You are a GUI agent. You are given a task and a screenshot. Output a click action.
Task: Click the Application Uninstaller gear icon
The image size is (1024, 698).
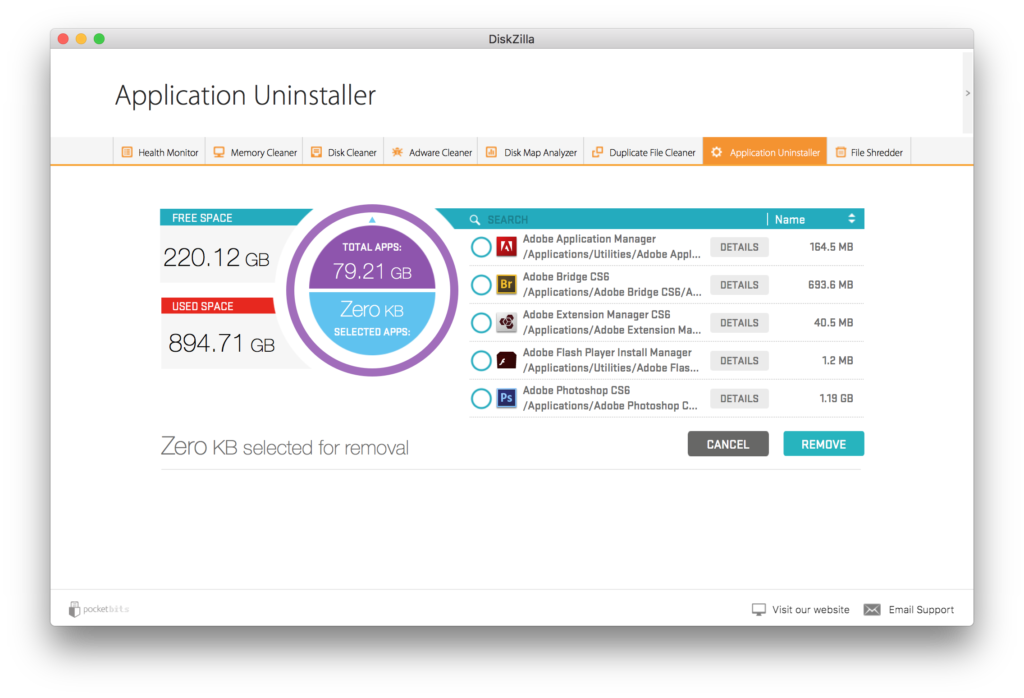click(716, 152)
